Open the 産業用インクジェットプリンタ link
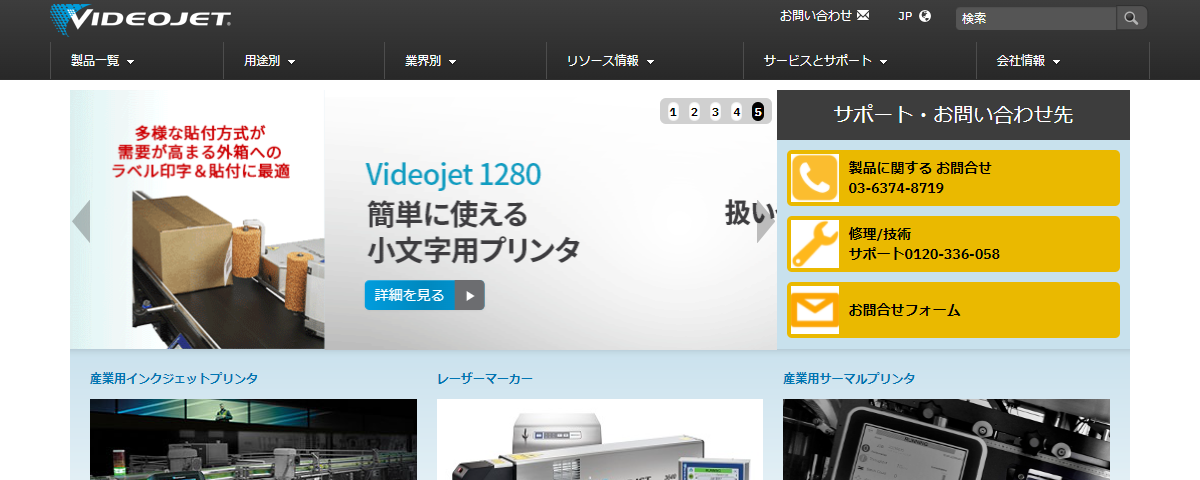Screen dimensions: 1200x480 coord(174,379)
